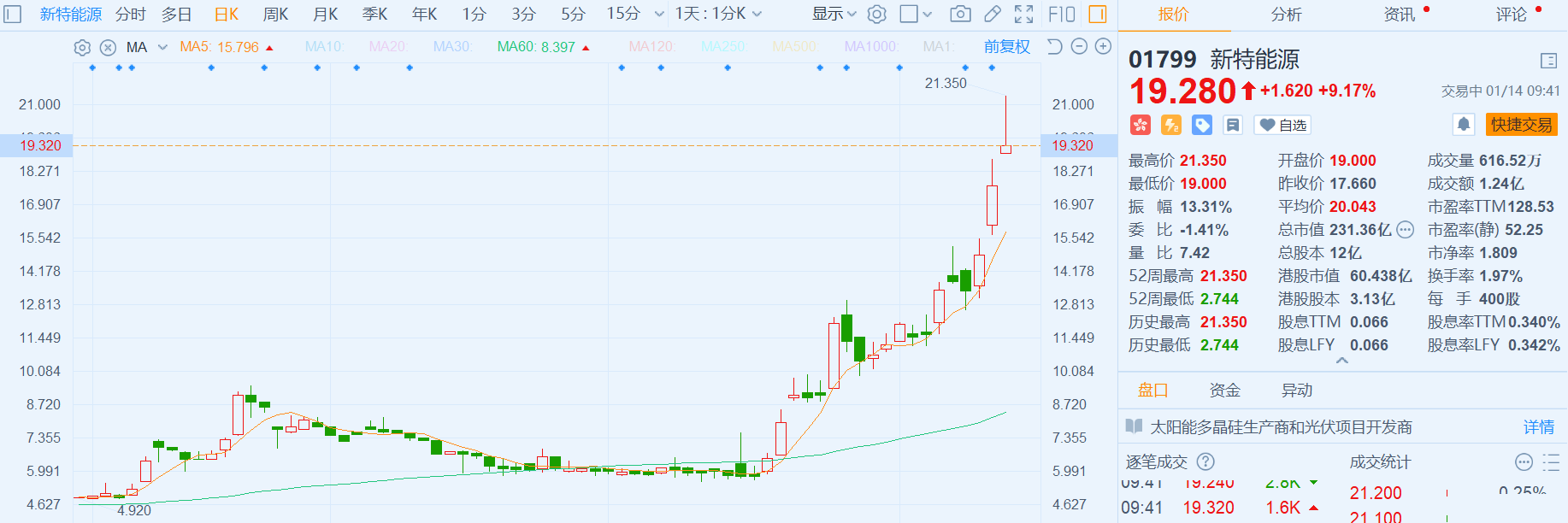Toggle the MA120 line visibility
Image resolution: width=1568 pixels, height=523 pixels.
coord(651,47)
